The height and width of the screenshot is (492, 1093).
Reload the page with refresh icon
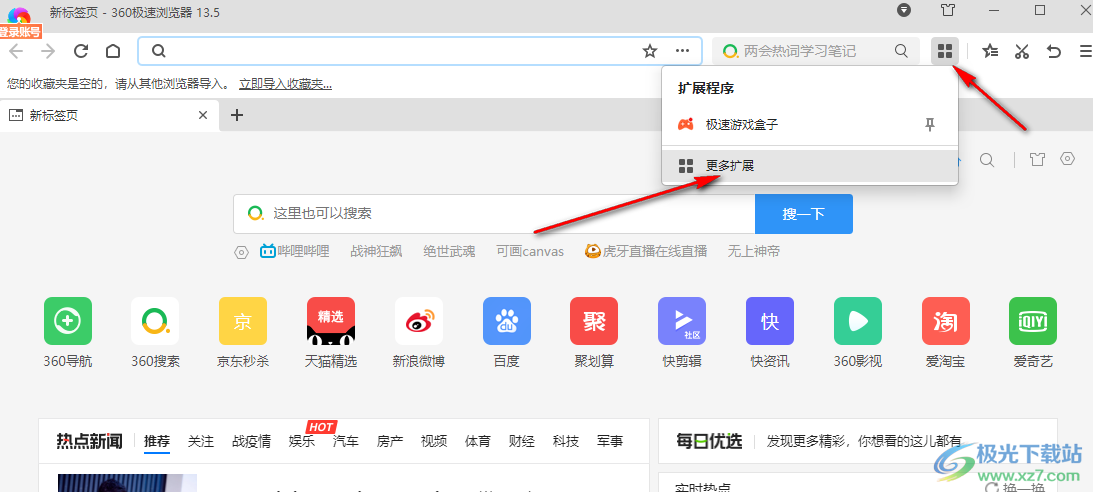pyautogui.click(x=81, y=51)
